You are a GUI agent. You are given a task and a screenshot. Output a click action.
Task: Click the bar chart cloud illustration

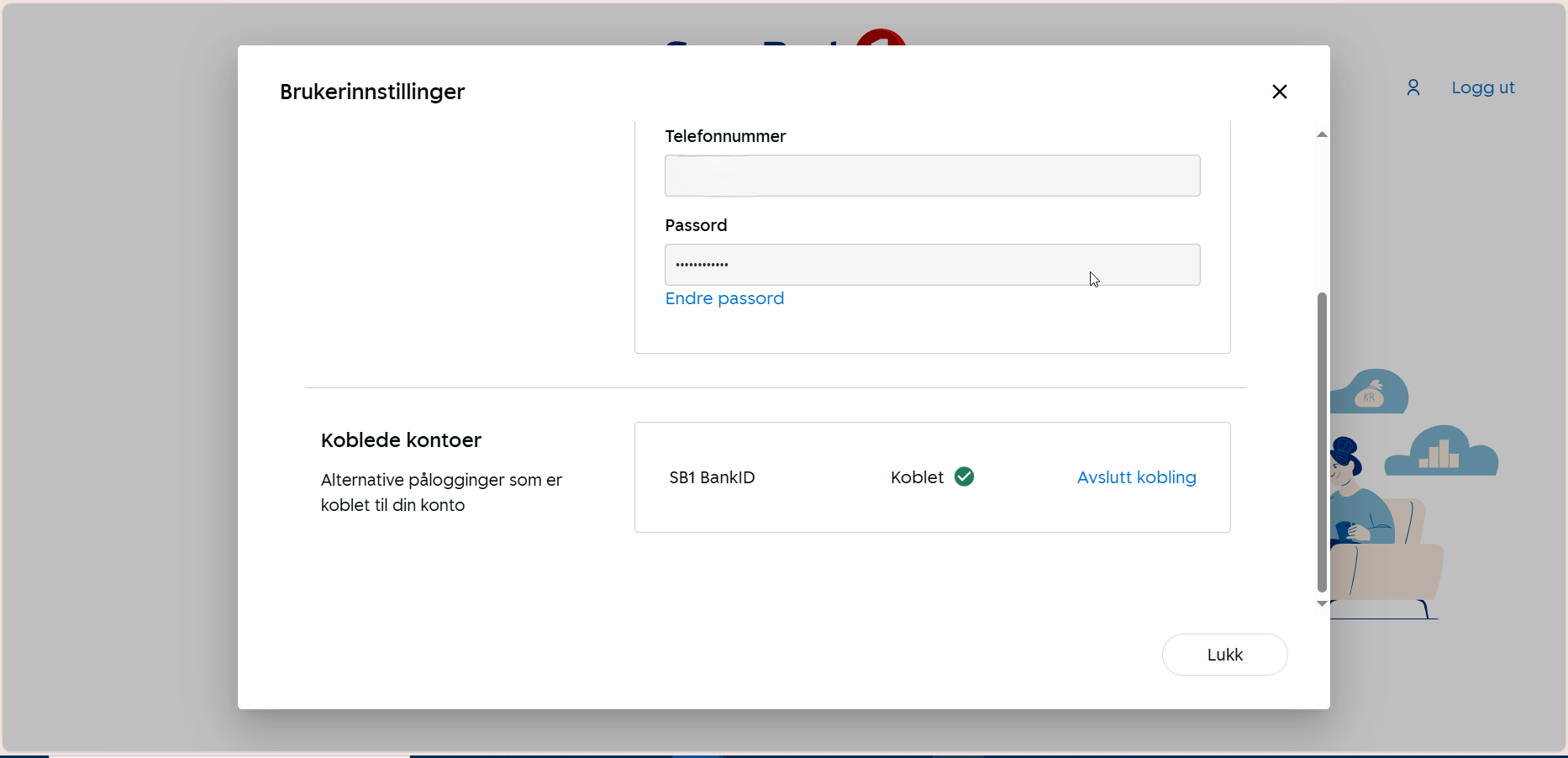(x=1442, y=452)
